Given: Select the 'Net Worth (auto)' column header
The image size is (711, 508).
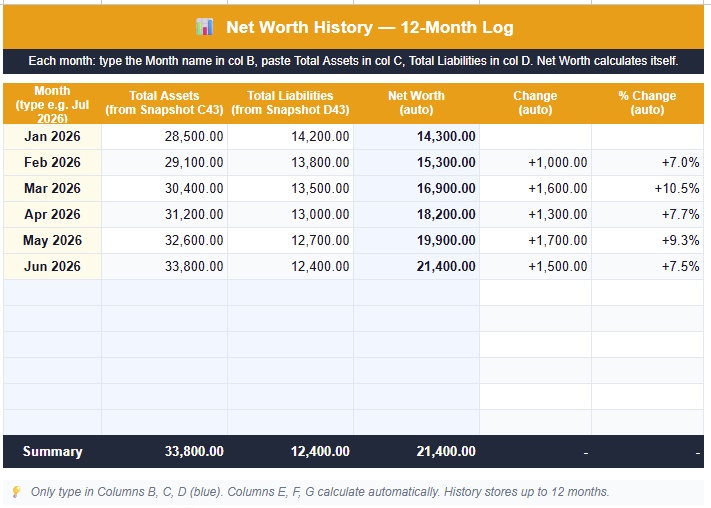Looking at the screenshot, I should coord(416,104).
